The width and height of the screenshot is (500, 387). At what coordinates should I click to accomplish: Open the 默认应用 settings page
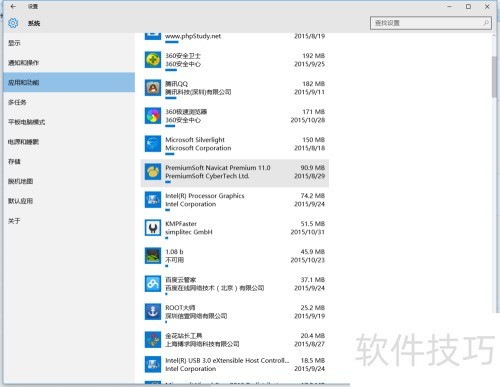click(69, 201)
